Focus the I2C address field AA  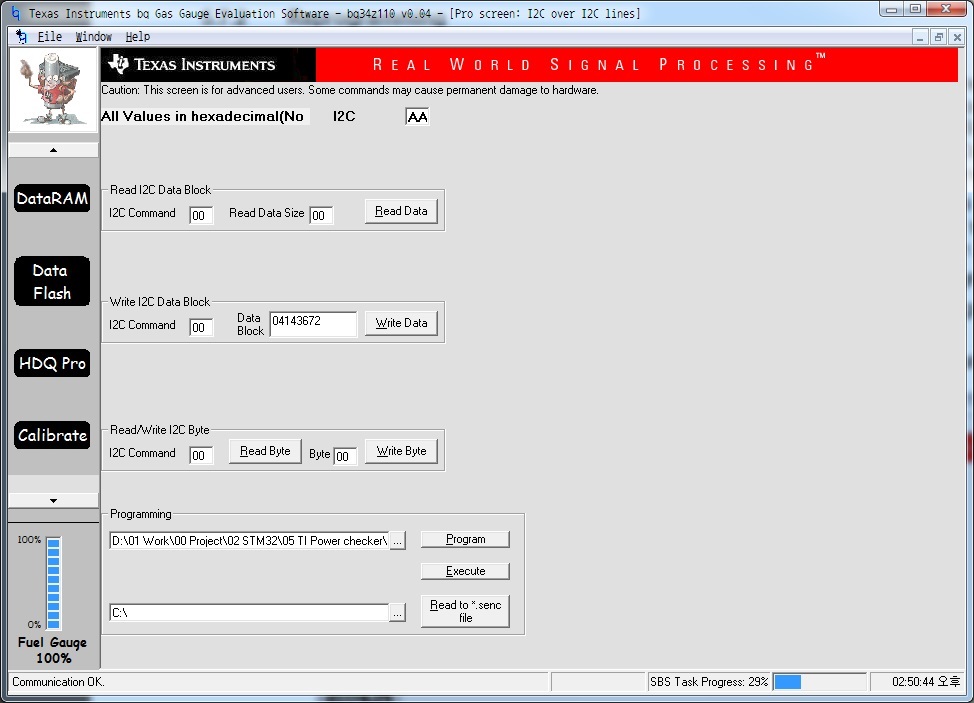pyautogui.click(x=417, y=117)
